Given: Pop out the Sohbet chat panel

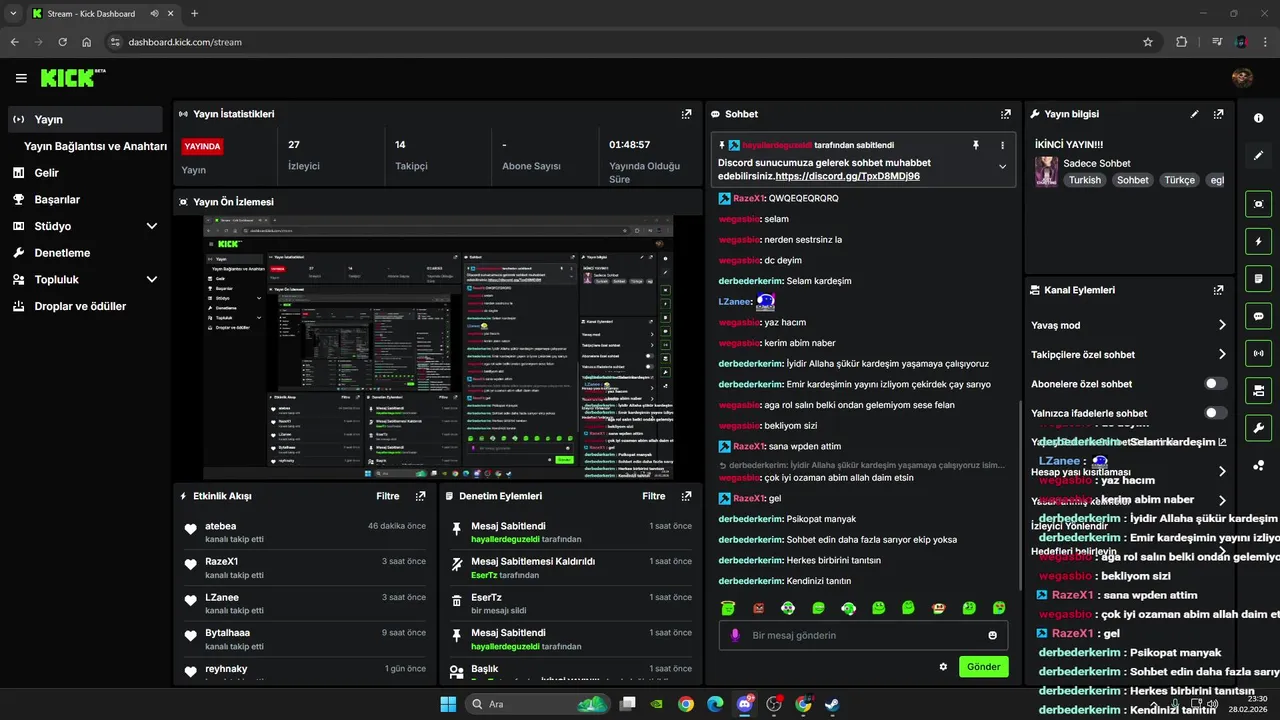Looking at the screenshot, I should pyautogui.click(x=1005, y=114).
